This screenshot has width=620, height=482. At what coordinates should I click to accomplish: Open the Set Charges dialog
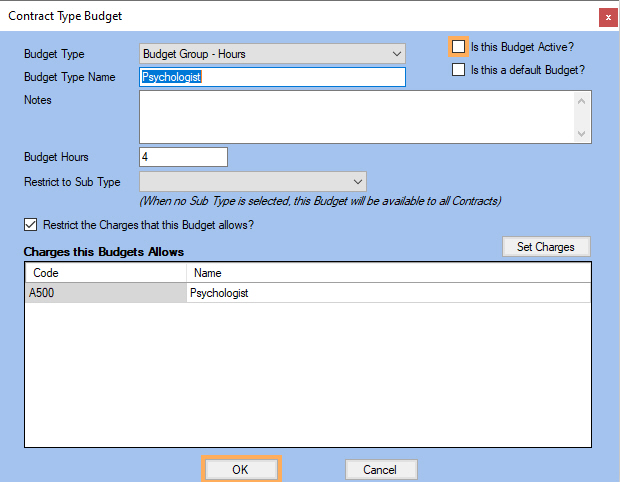(x=546, y=247)
